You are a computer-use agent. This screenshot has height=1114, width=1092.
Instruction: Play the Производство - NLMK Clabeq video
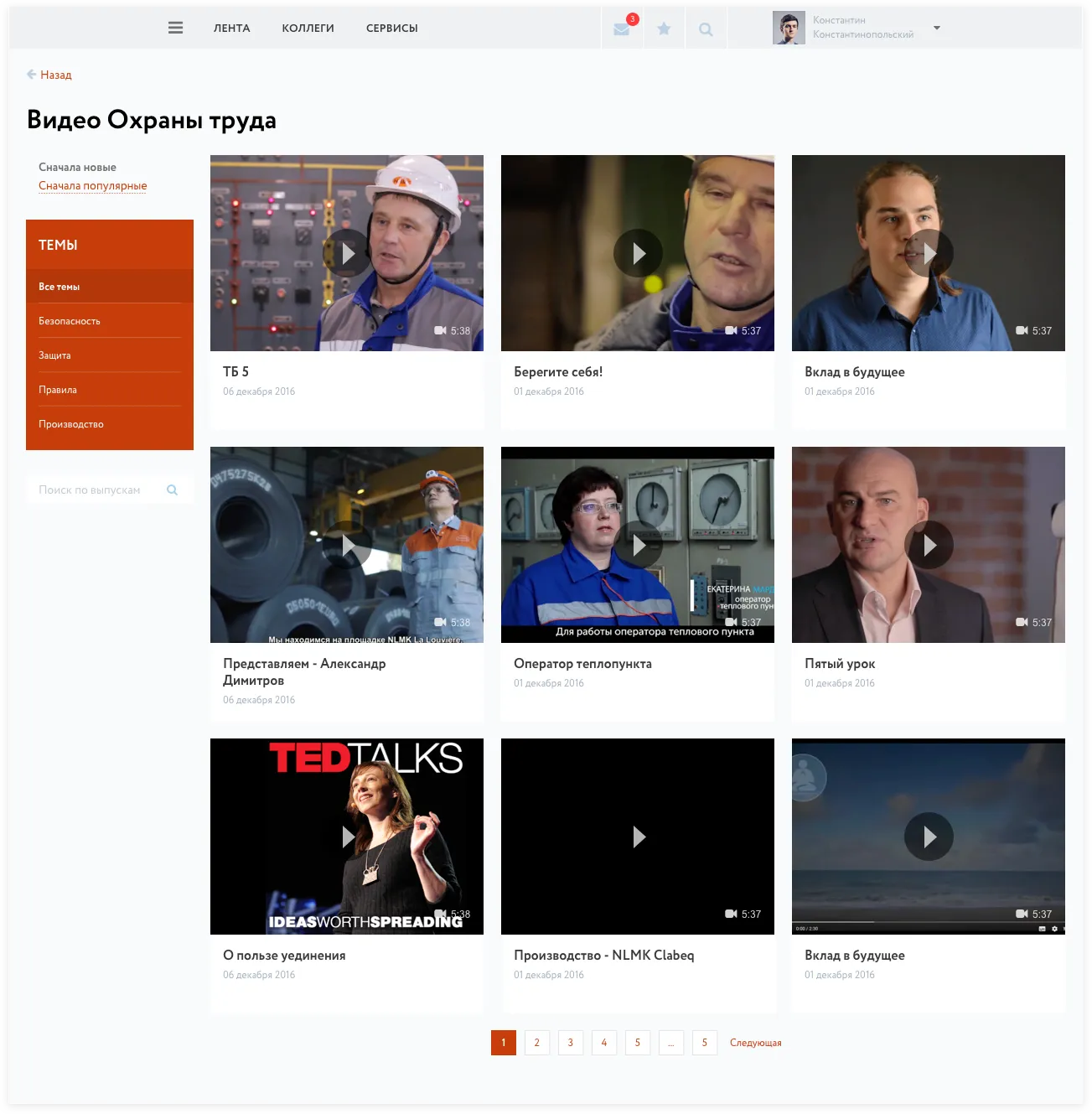click(638, 837)
